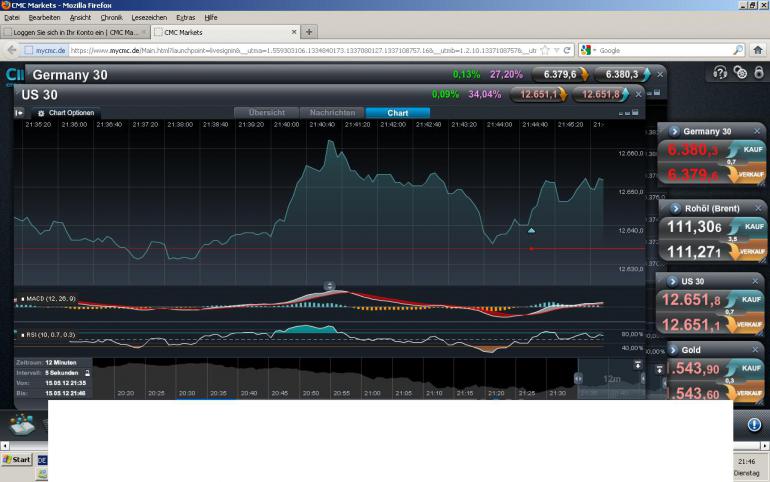Toggle the RSI (10, 0.7, 0.3) indicator
Image resolution: width=770 pixels, height=482 pixels.
[48, 335]
